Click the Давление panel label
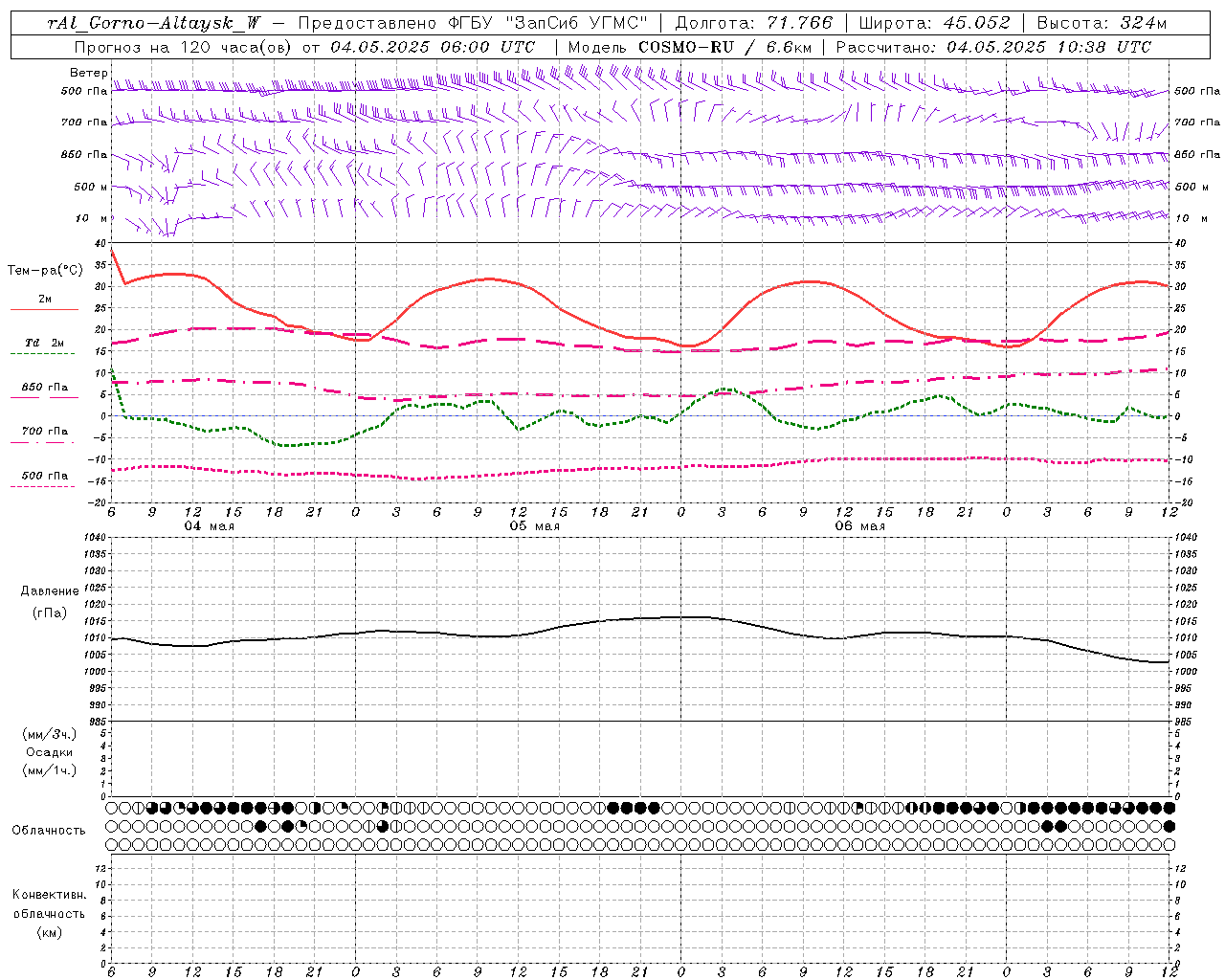 point(50,591)
